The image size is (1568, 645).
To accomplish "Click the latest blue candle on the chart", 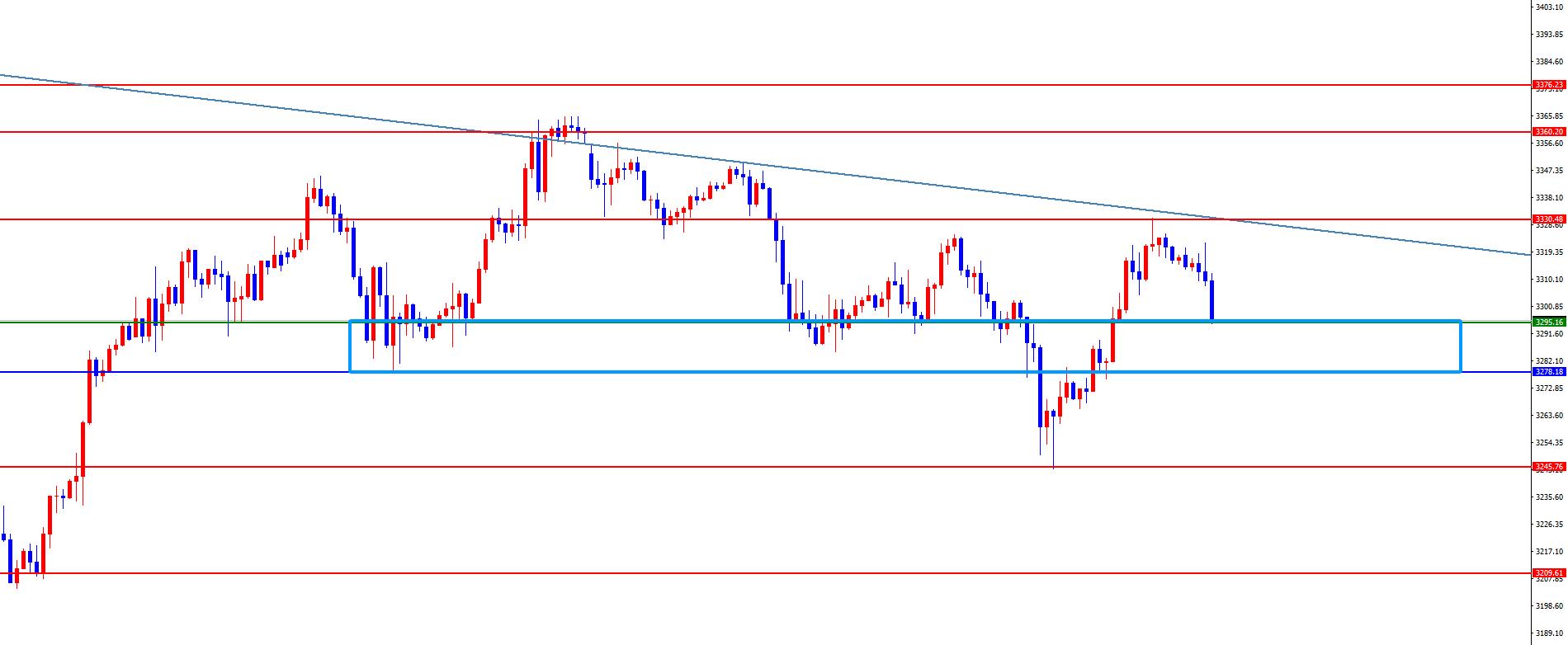I will tap(1211, 301).
